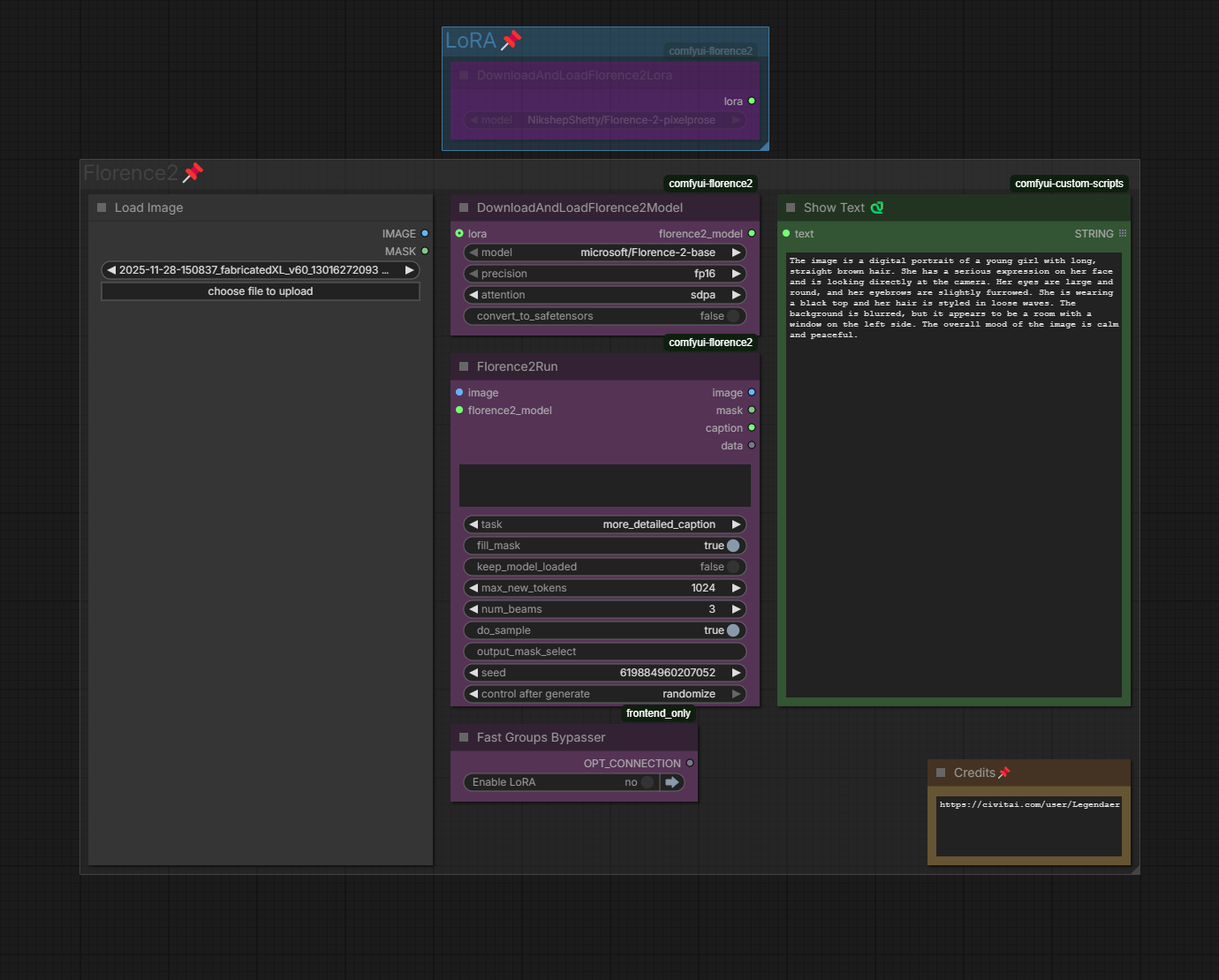The width and height of the screenshot is (1219, 980).
Task: Click the frontend_only badge label
Action: point(658,713)
